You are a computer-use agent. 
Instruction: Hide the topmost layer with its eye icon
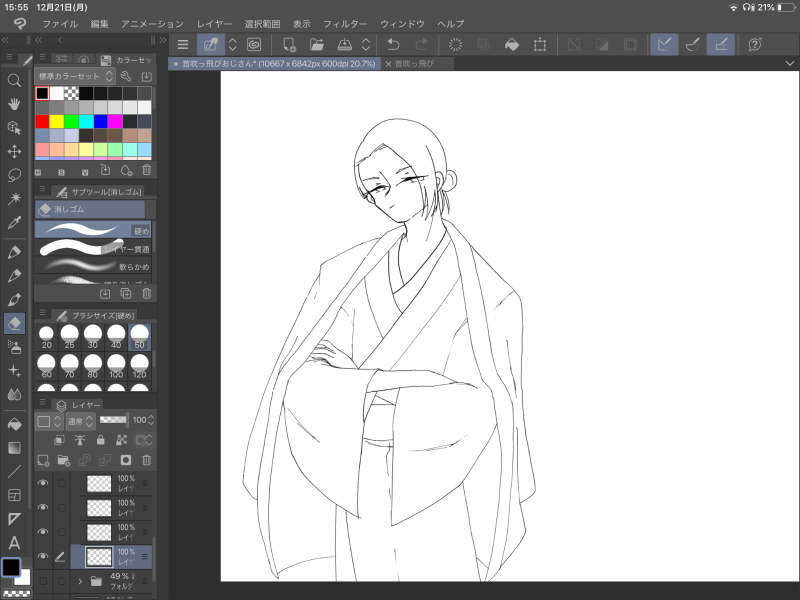(43, 483)
